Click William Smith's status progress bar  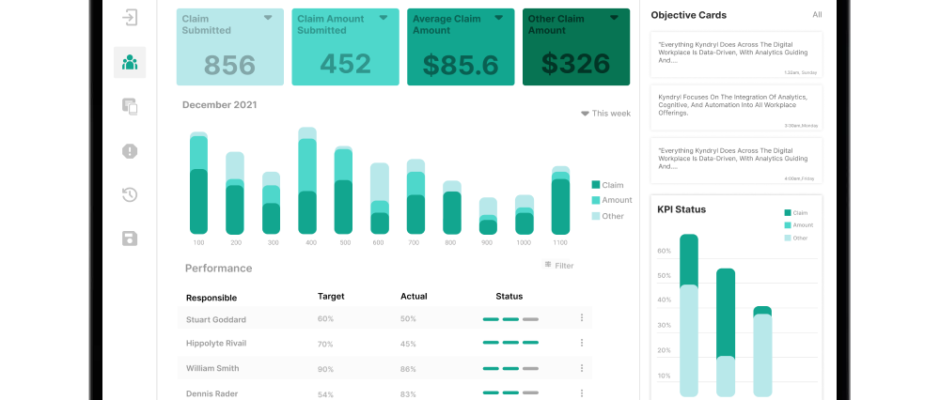[511, 368]
